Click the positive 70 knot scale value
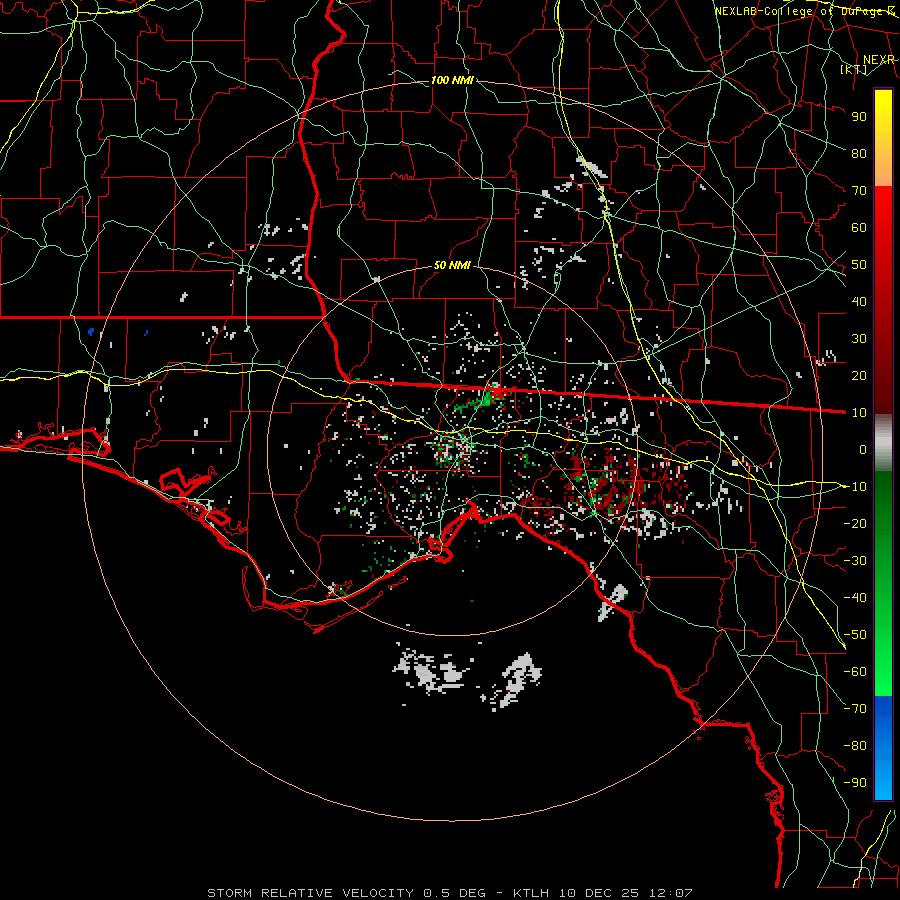This screenshot has height=900, width=900. 859,191
